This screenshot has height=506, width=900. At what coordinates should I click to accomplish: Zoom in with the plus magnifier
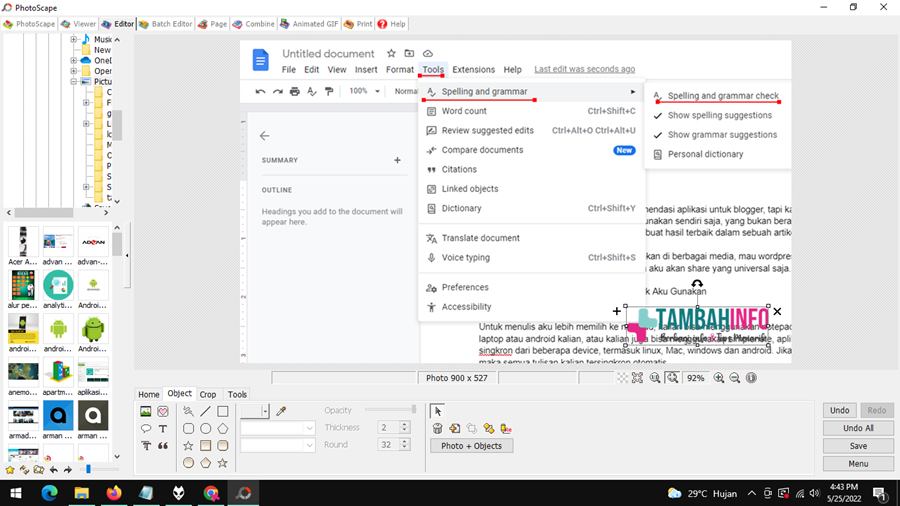click(x=719, y=377)
